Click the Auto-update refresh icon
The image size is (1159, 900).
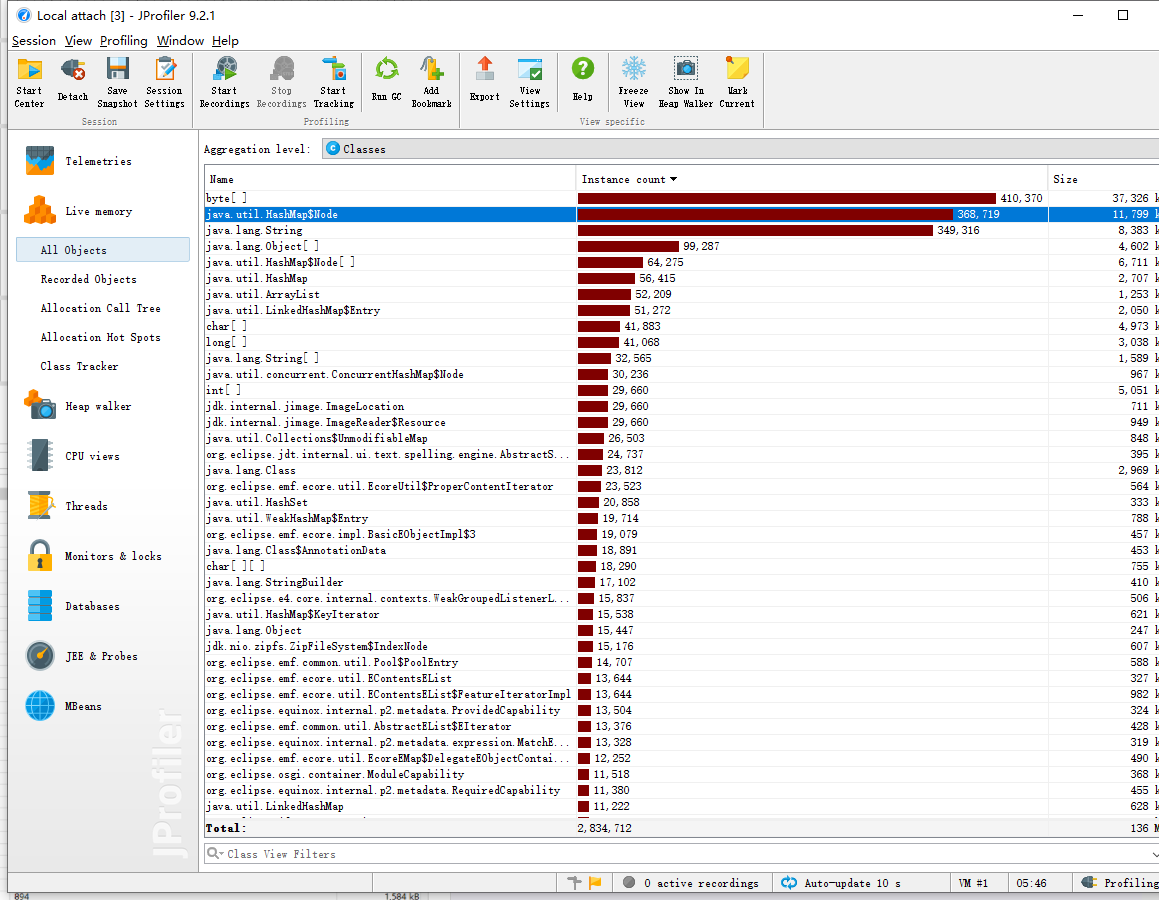point(789,882)
